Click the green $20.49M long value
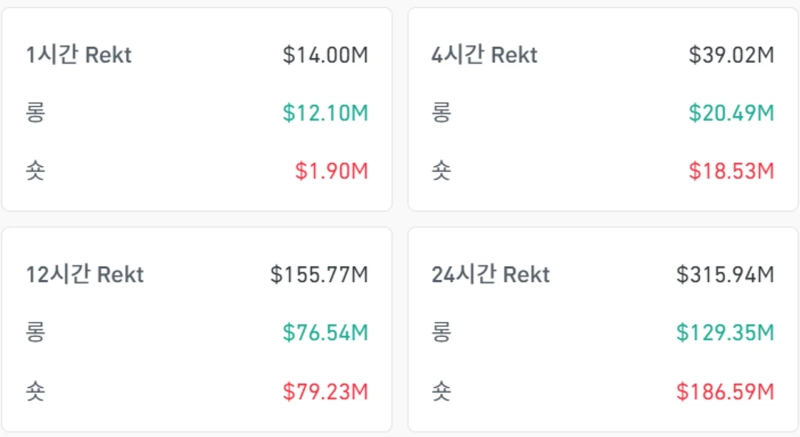 [731, 113]
